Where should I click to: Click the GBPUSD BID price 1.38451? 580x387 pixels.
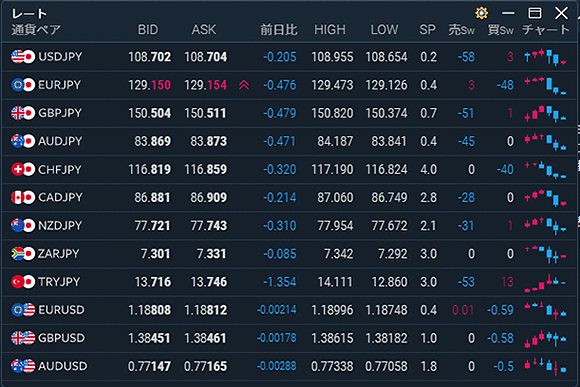(x=149, y=338)
